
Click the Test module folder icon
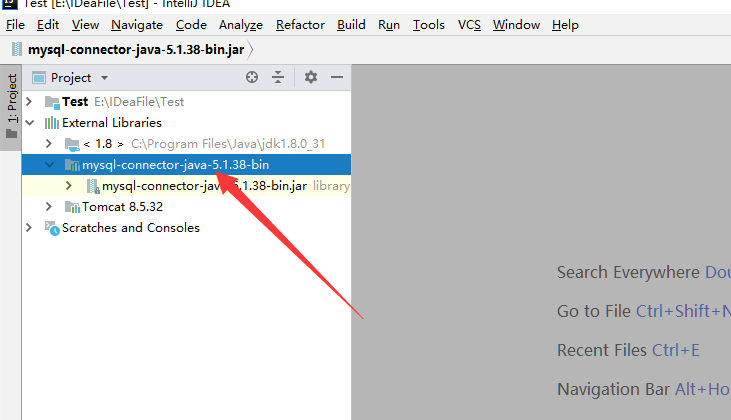pyautogui.click(x=52, y=102)
